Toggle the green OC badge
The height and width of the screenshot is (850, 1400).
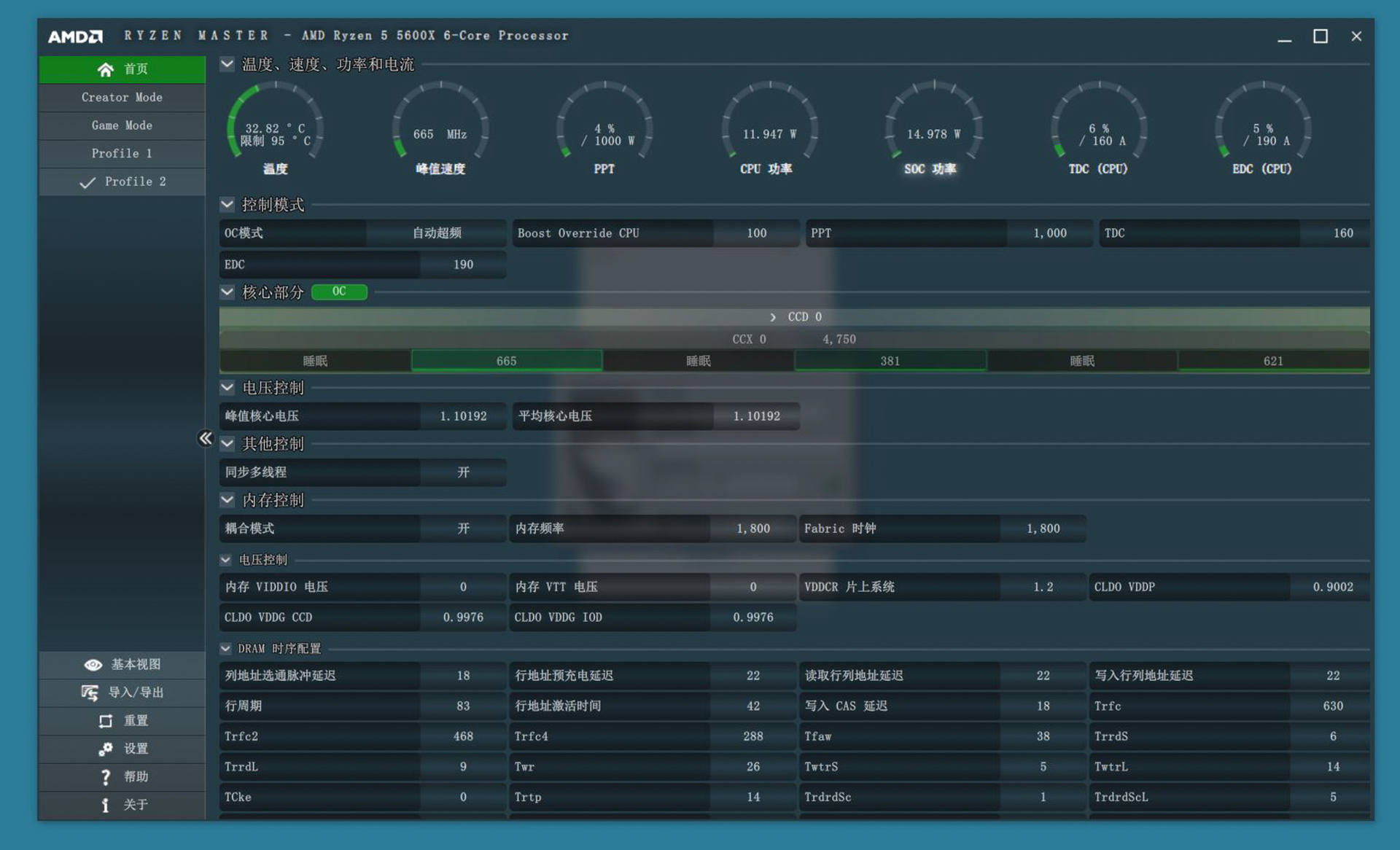[x=339, y=292]
